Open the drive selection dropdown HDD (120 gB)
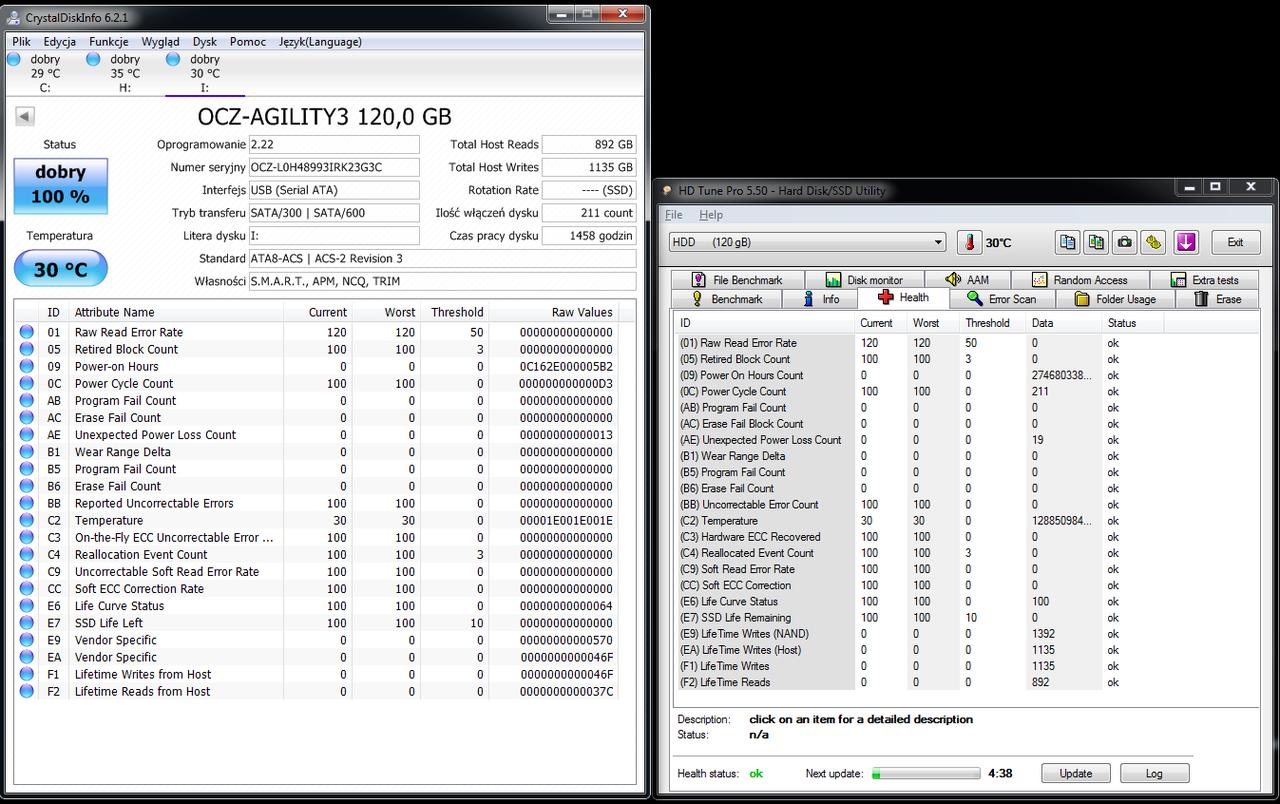This screenshot has height=804, width=1280. coord(808,242)
